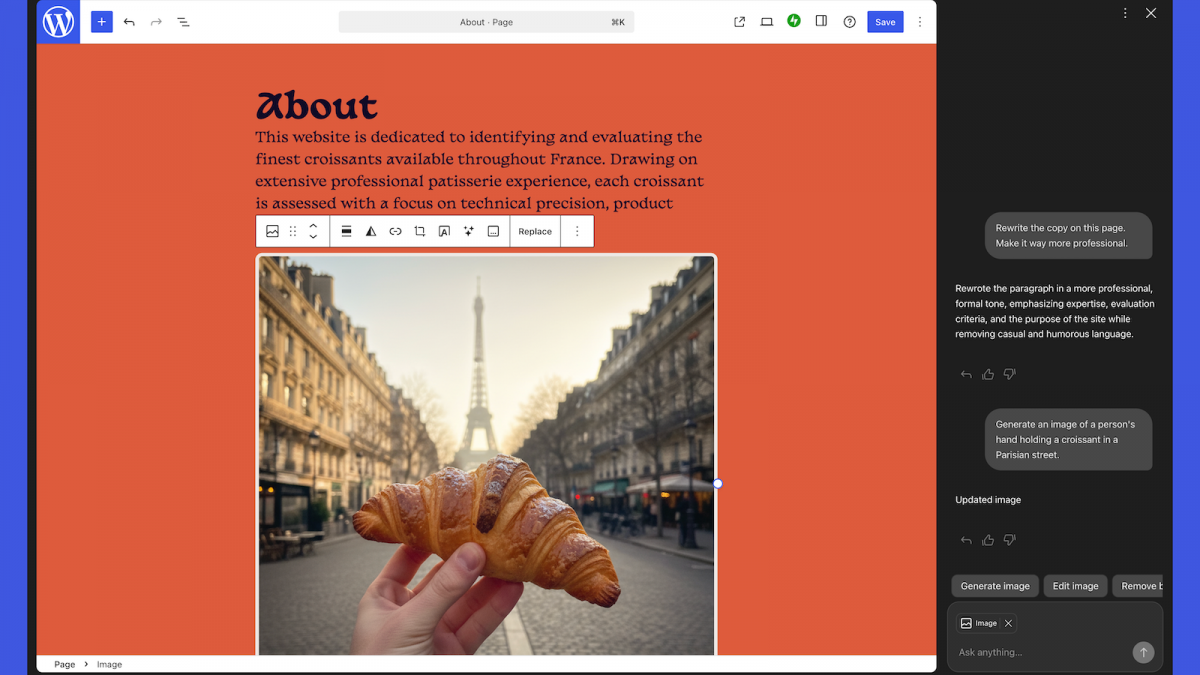Screen dimensions: 1200x675
Task: Click the Generate image suggestion chip
Action: pos(995,586)
